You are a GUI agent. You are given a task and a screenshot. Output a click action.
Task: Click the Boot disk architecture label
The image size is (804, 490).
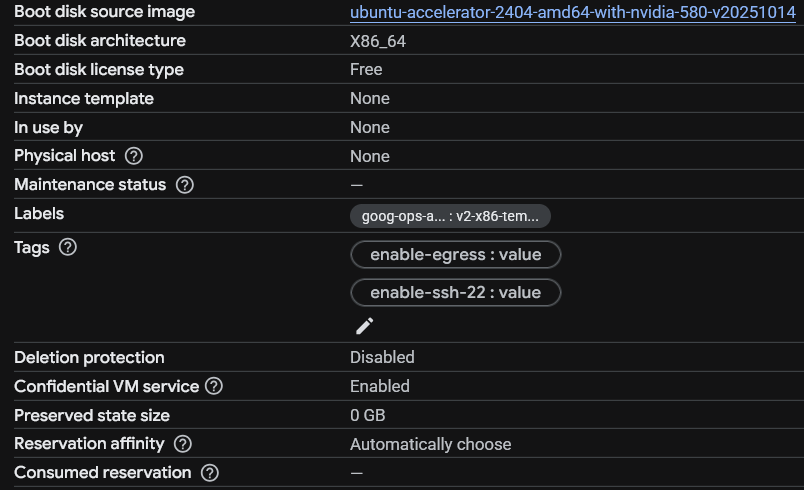click(x=100, y=40)
